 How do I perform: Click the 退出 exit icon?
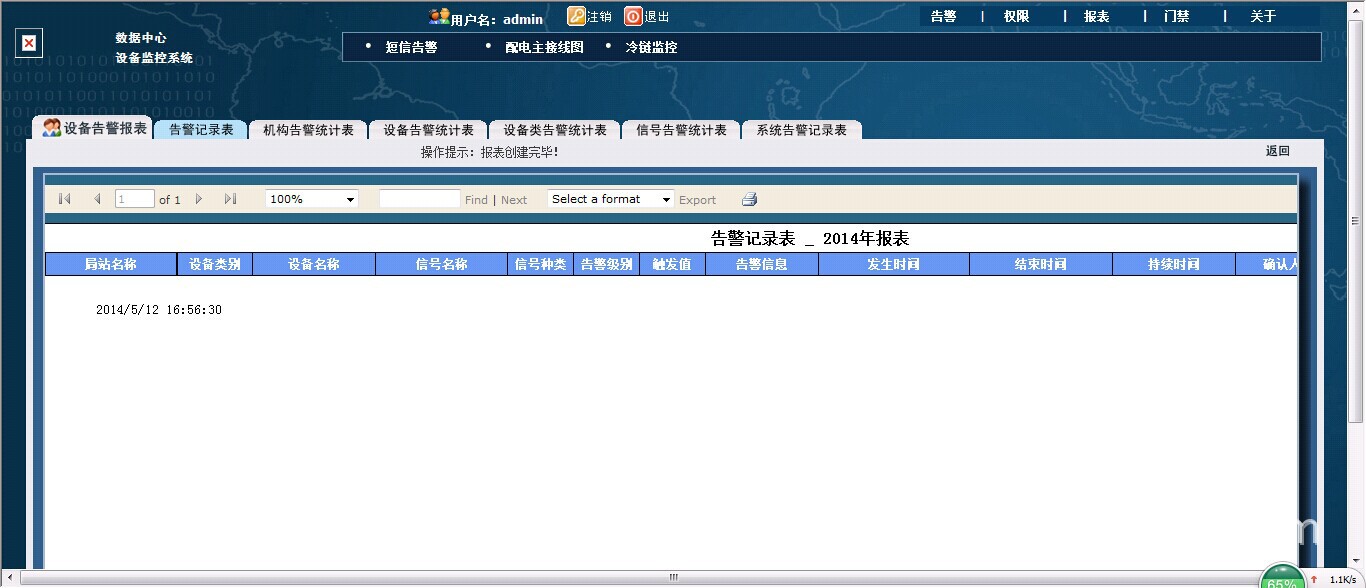pos(634,16)
